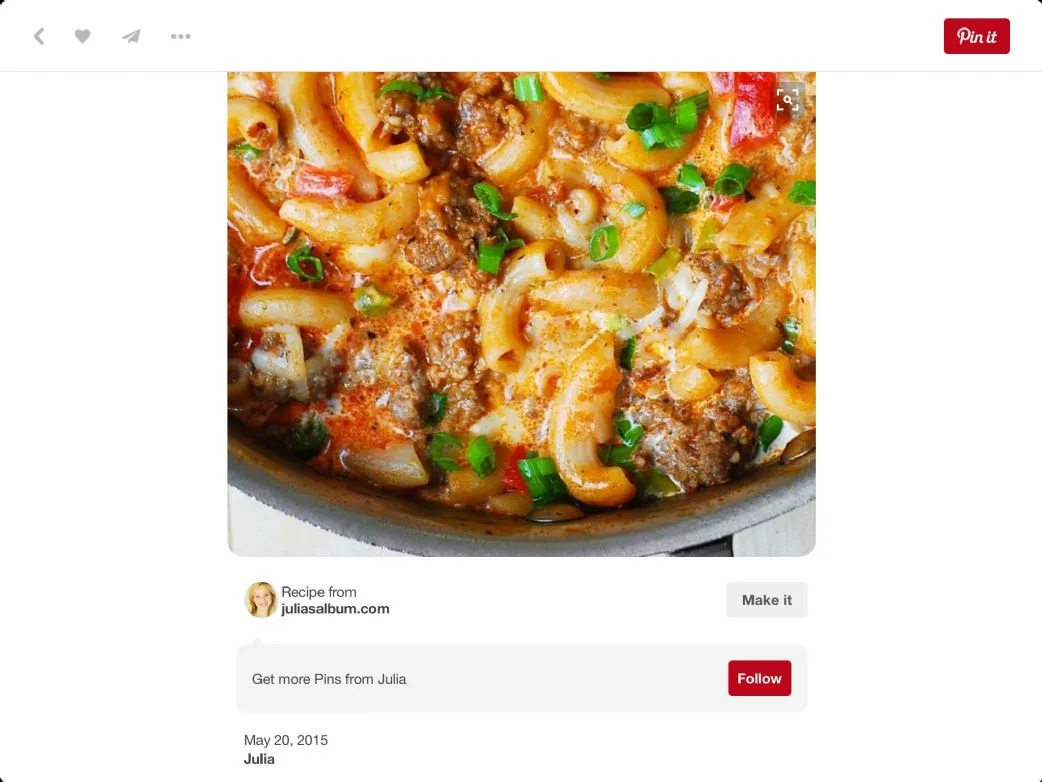Go back using the left chevron icon

tap(39, 36)
